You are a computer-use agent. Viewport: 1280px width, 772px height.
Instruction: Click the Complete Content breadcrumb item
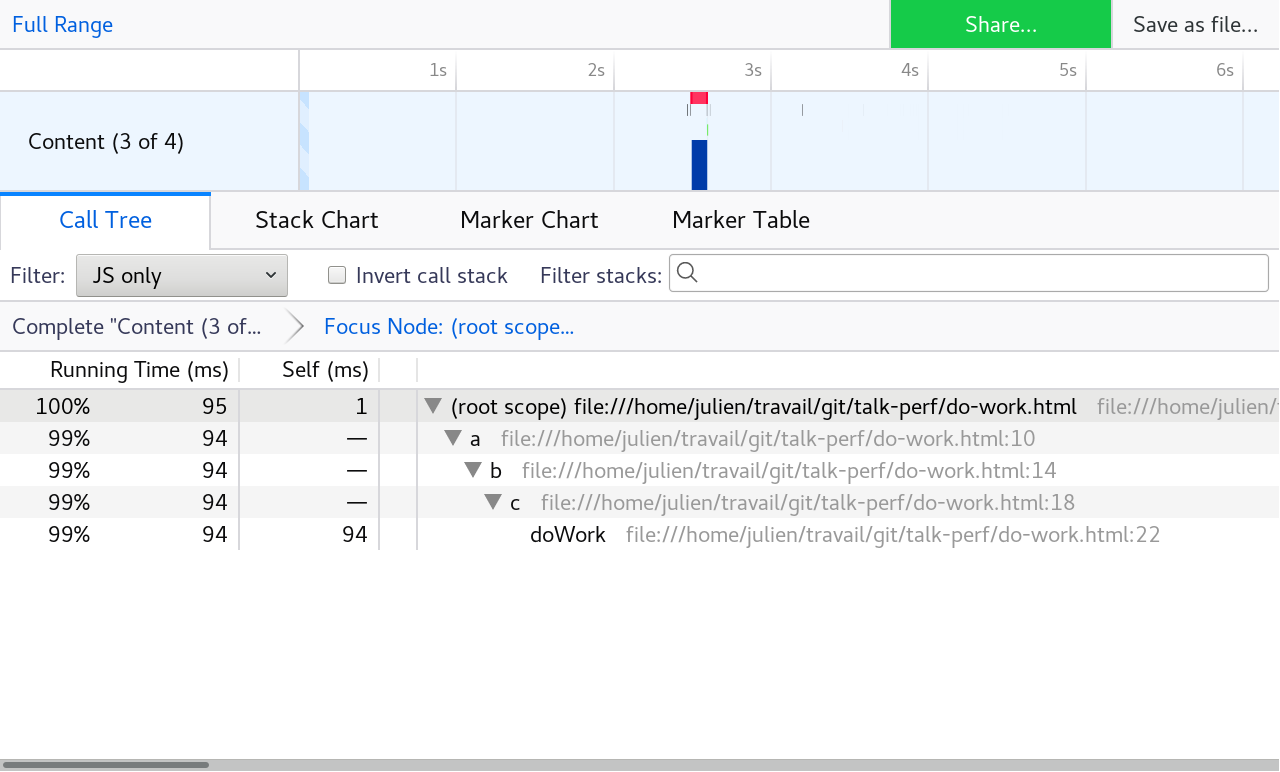point(136,327)
